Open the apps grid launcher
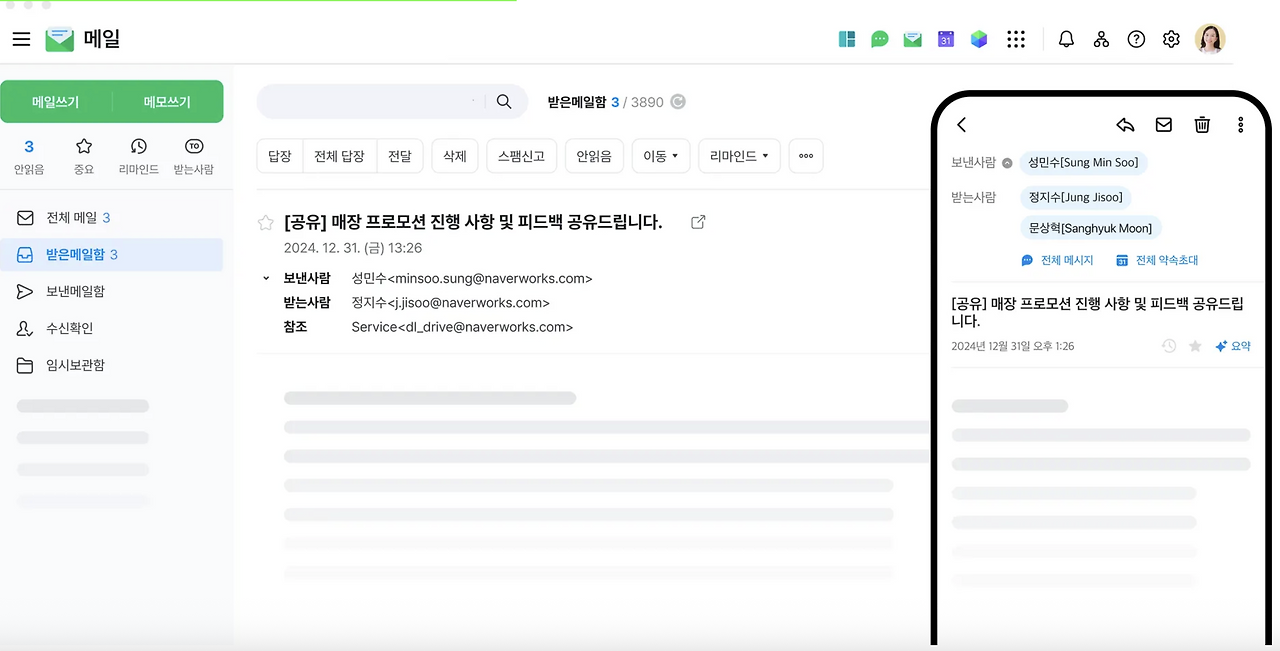Image resolution: width=1280 pixels, height=651 pixels. click(1016, 39)
